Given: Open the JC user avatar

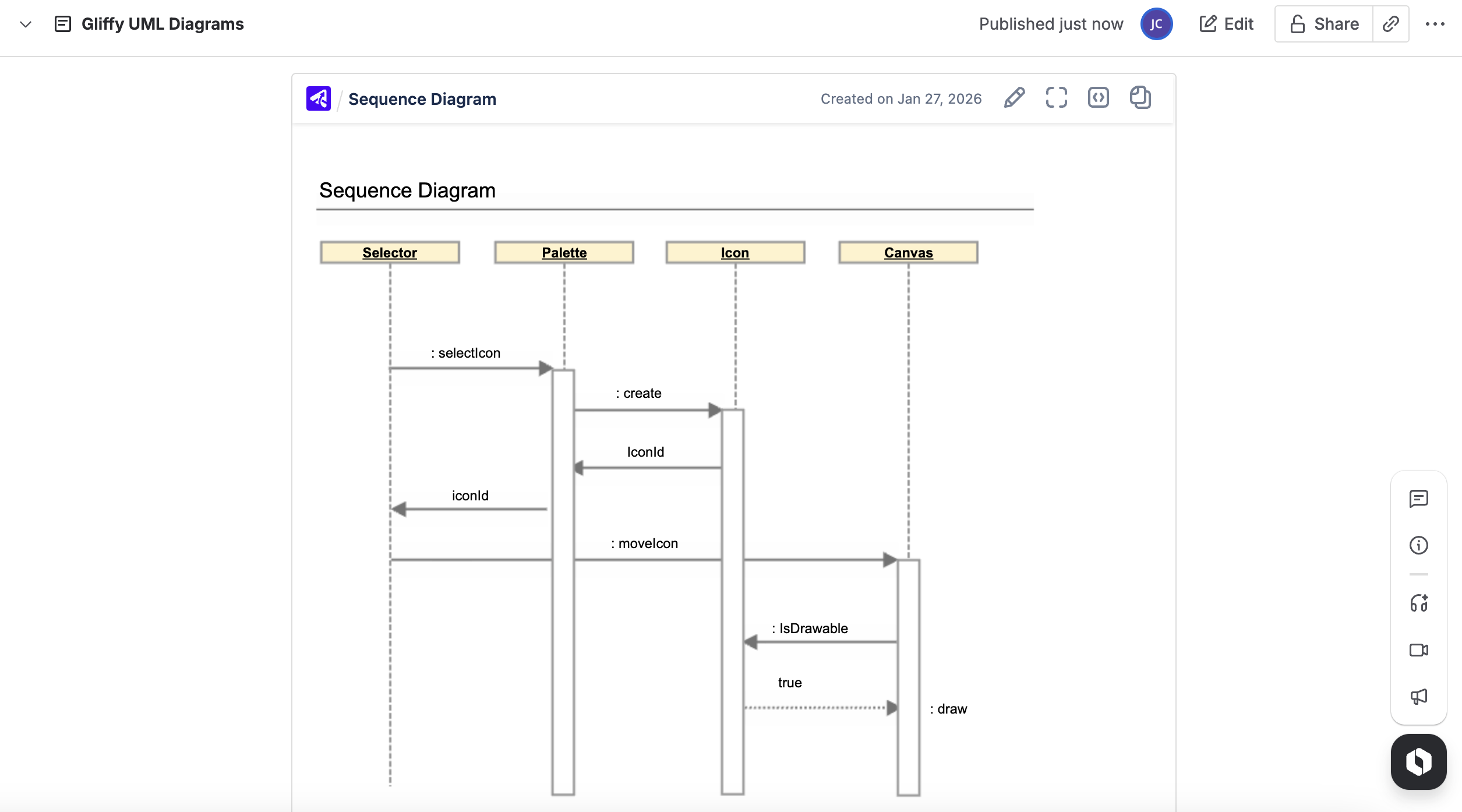Looking at the screenshot, I should tap(1157, 24).
